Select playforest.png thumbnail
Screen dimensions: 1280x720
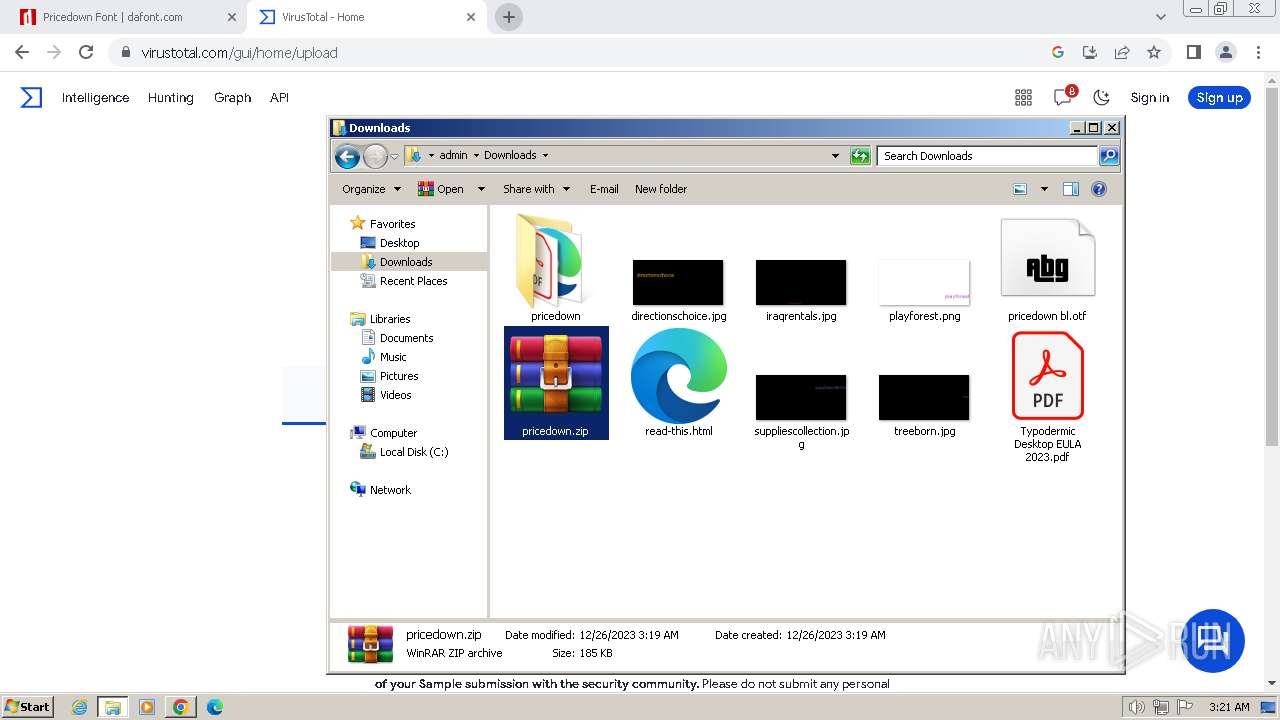(x=924, y=282)
